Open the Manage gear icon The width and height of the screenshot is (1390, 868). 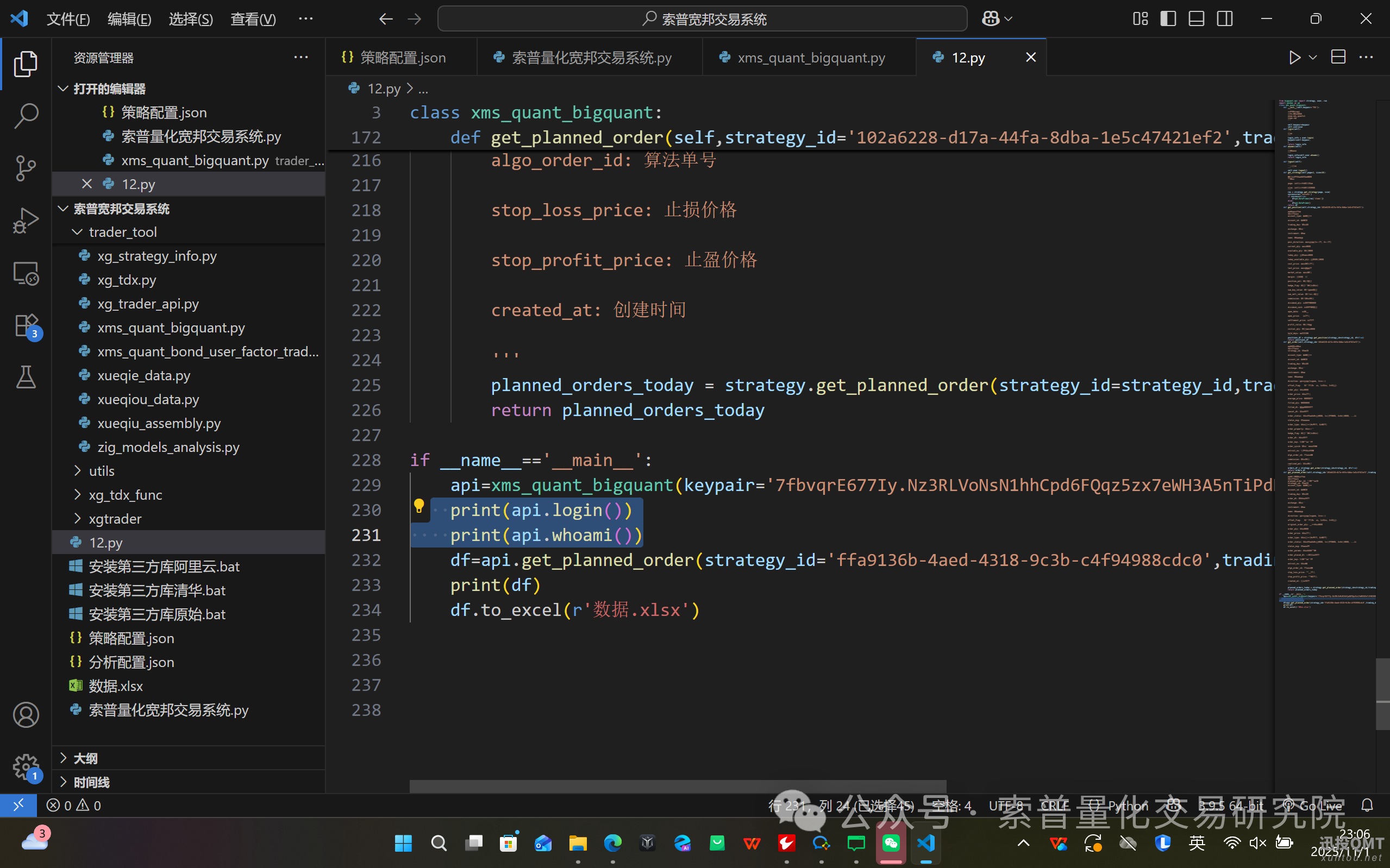(x=26, y=766)
